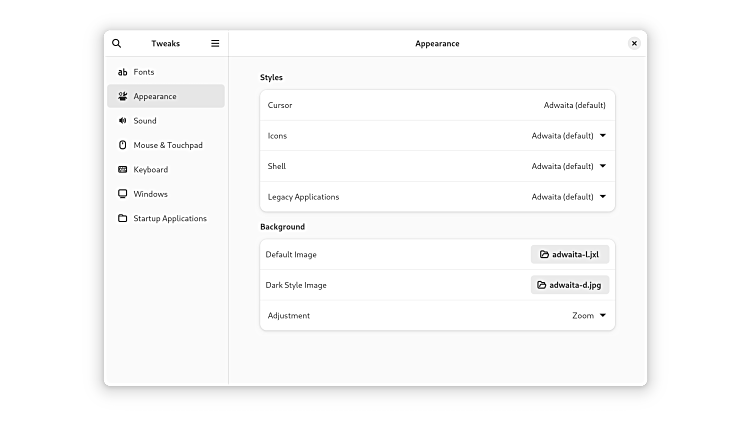Click the search magnifier icon in Tweaks
Screen dimensions: 752x423
tap(117, 44)
